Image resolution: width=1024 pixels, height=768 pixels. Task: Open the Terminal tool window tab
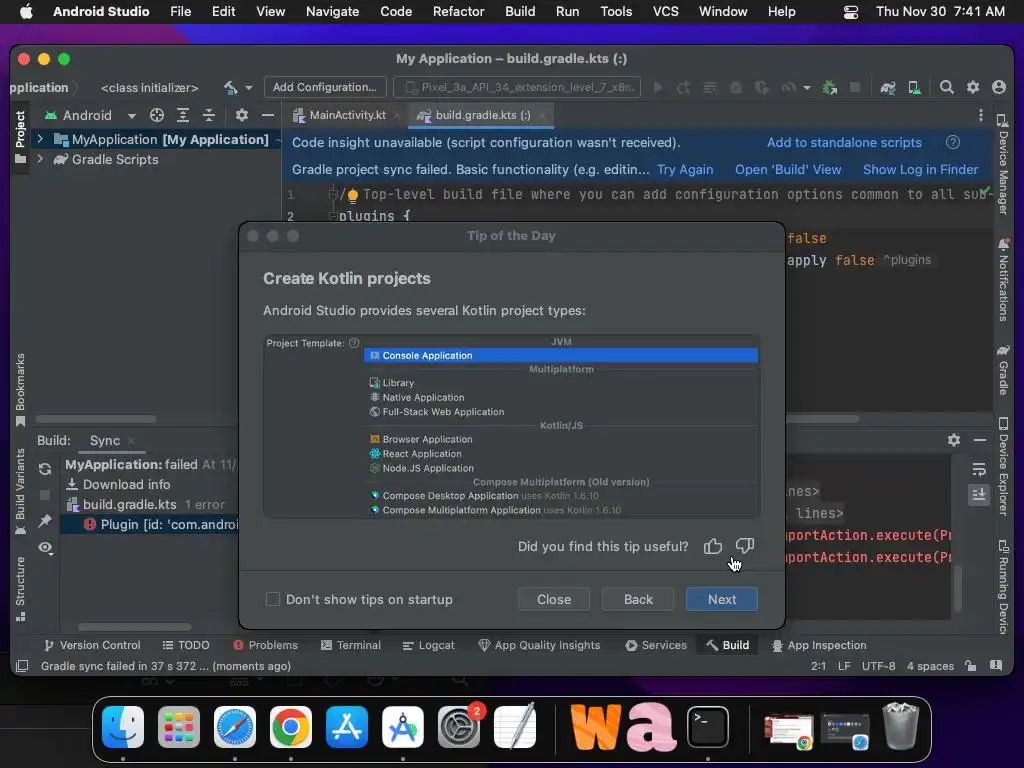tap(351, 645)
